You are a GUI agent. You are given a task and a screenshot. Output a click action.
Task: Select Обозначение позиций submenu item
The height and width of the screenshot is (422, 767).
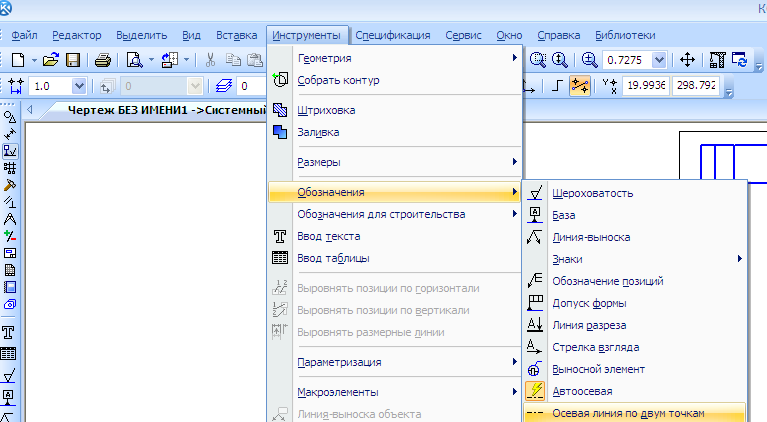click(635, 281)
